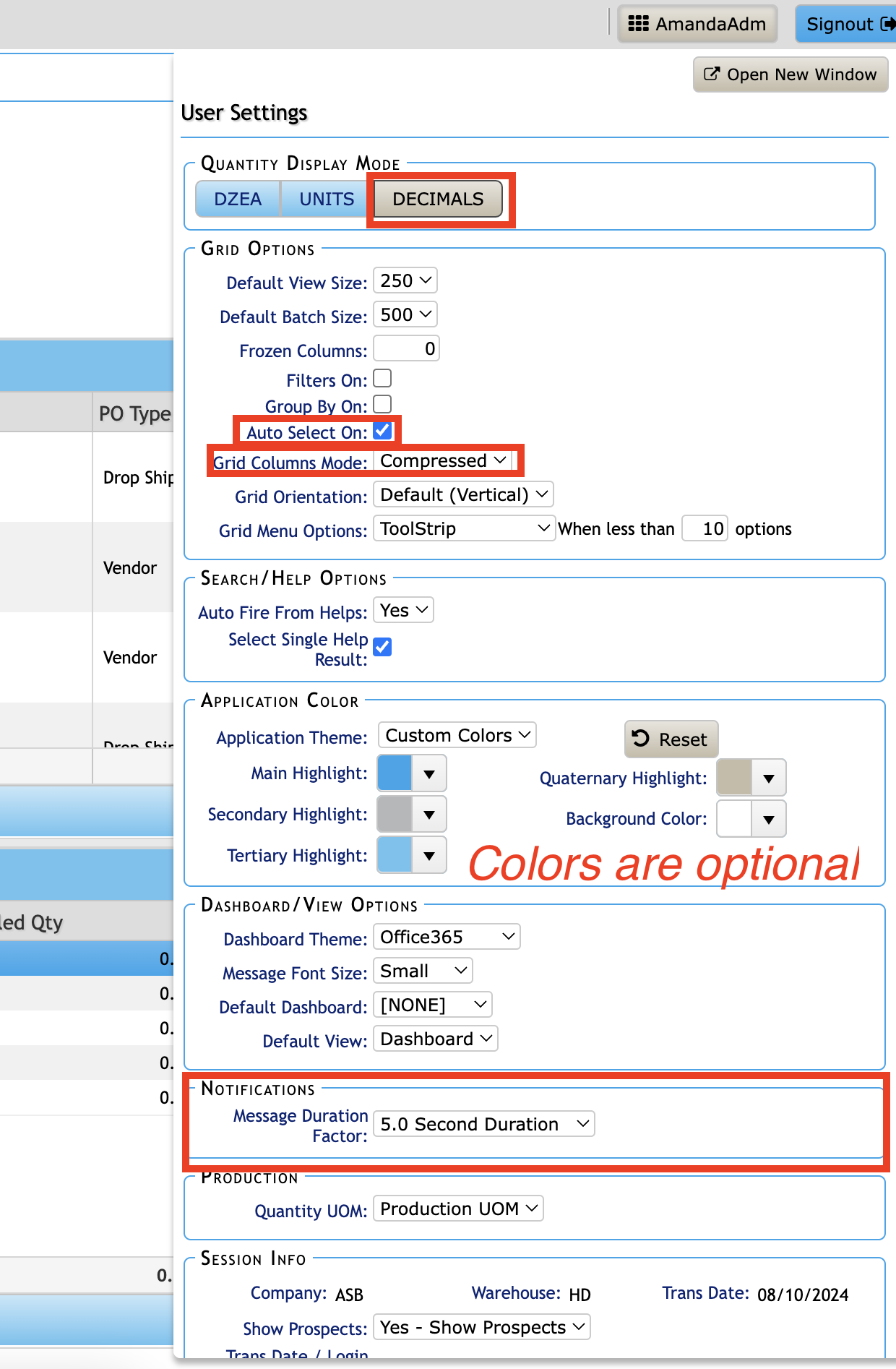Open the Grid Columns Mode dropdown

(443, 461)
